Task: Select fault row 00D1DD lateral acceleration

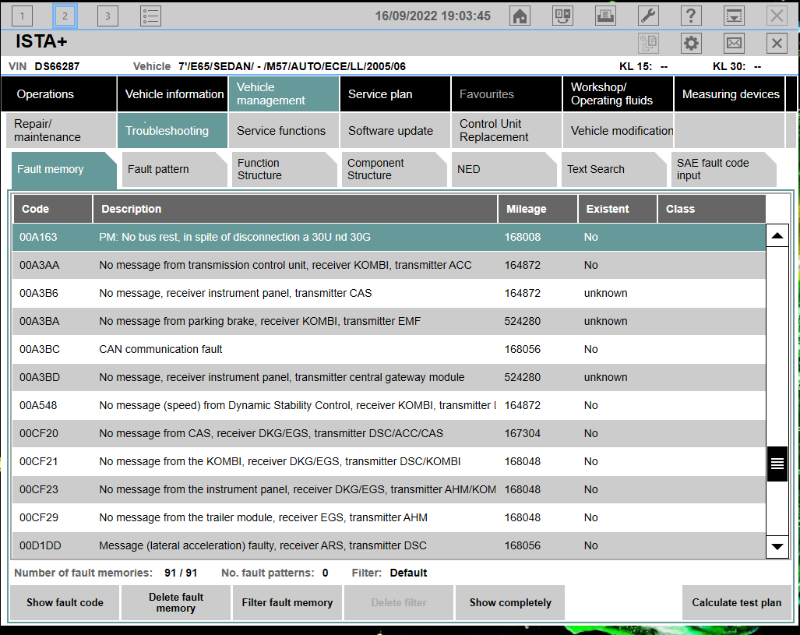Action: 389,545
